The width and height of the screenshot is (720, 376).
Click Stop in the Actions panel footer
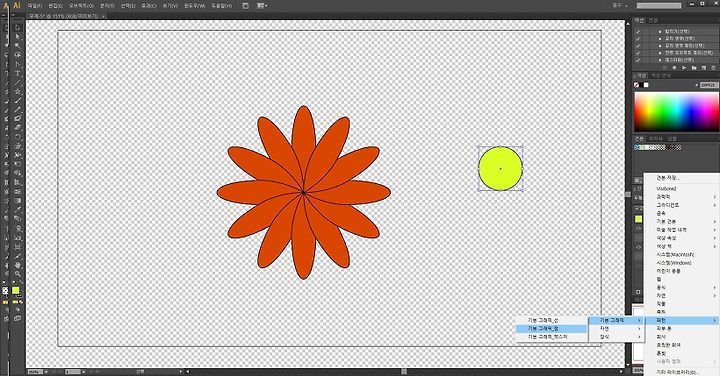tap(665, 67)
